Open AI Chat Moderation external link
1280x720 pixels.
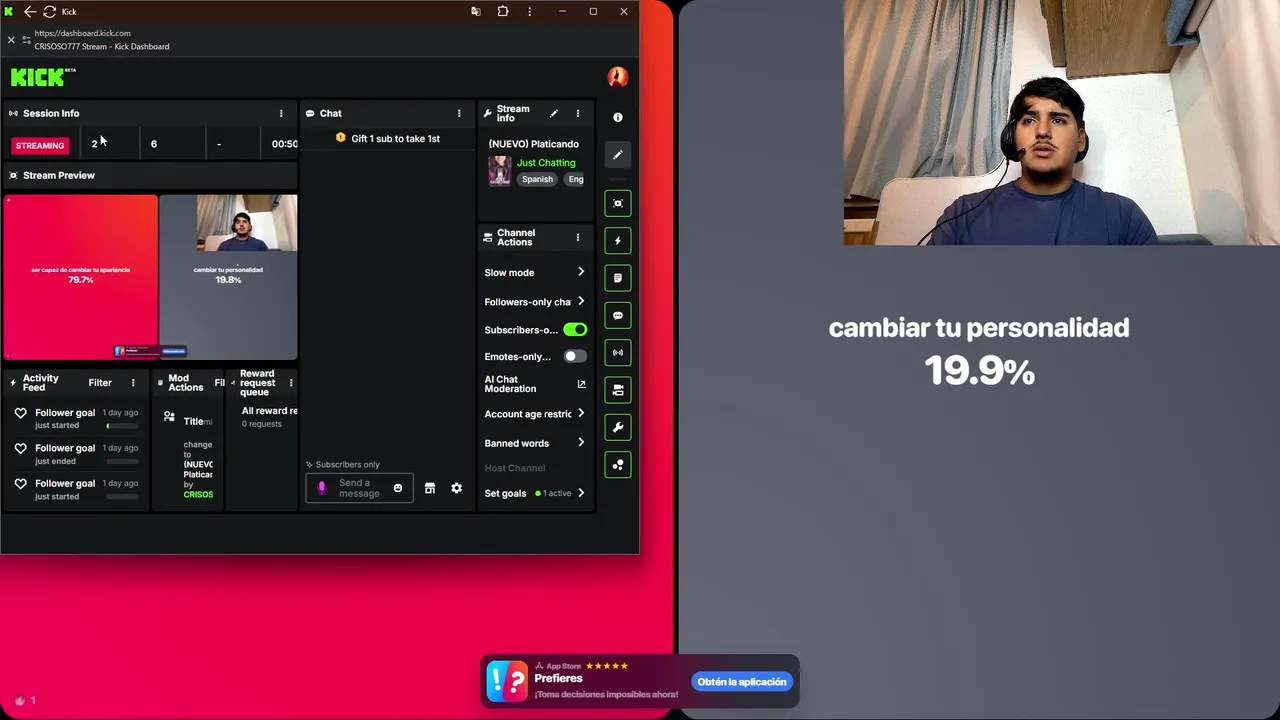point(581,384)
